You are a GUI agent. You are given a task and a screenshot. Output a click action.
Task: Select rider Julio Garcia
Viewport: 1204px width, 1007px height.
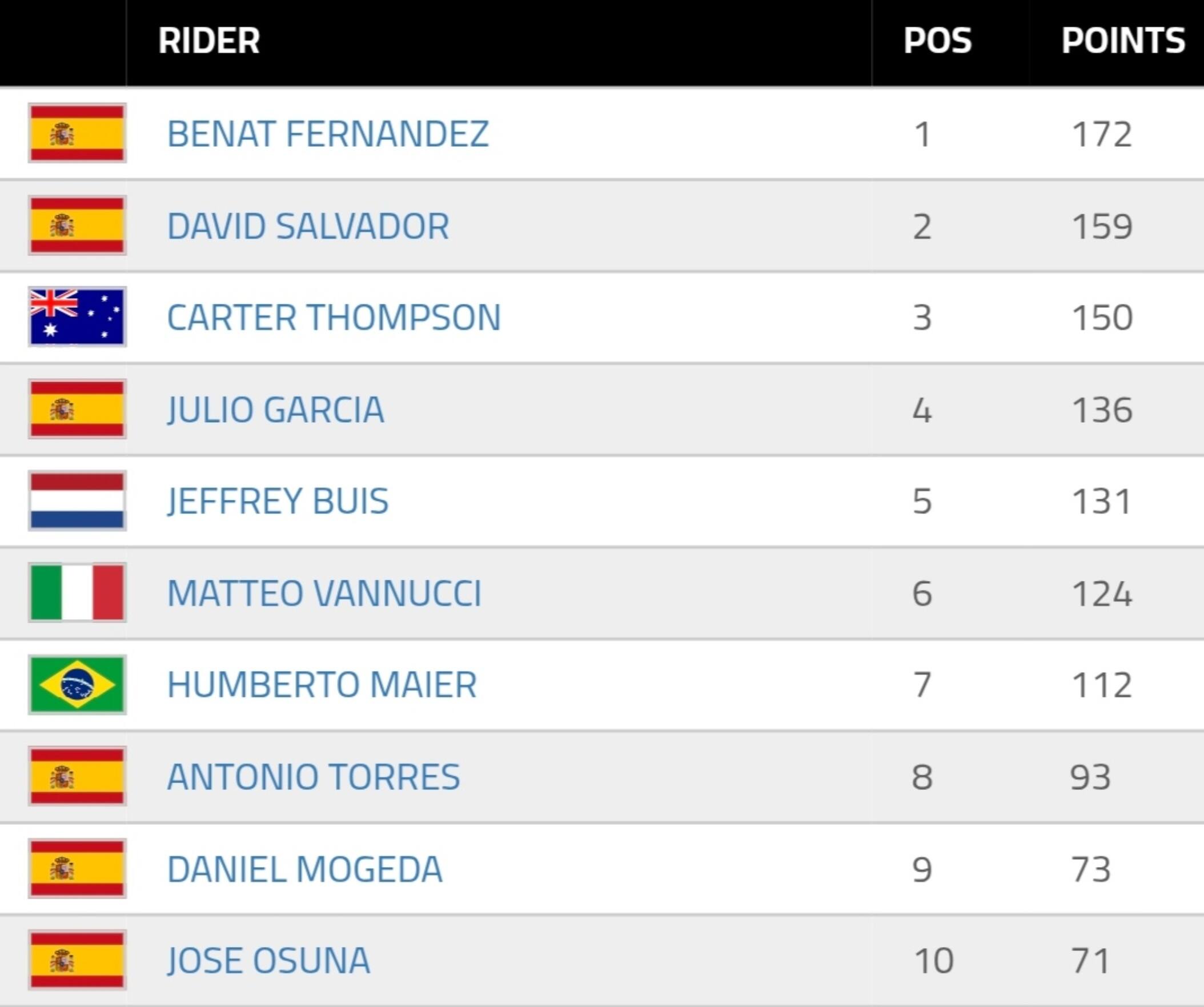point(277,408)
